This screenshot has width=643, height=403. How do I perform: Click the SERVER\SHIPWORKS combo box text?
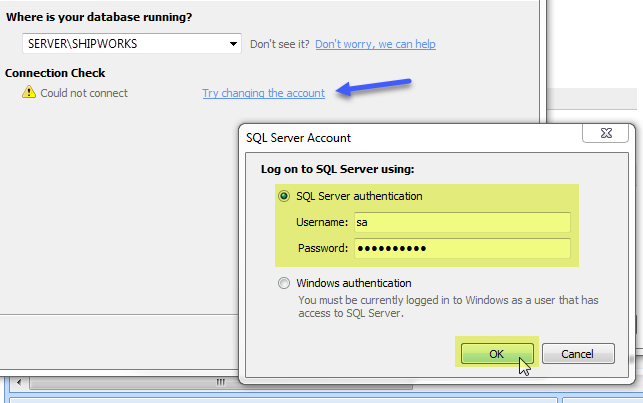tap(82, 44)
